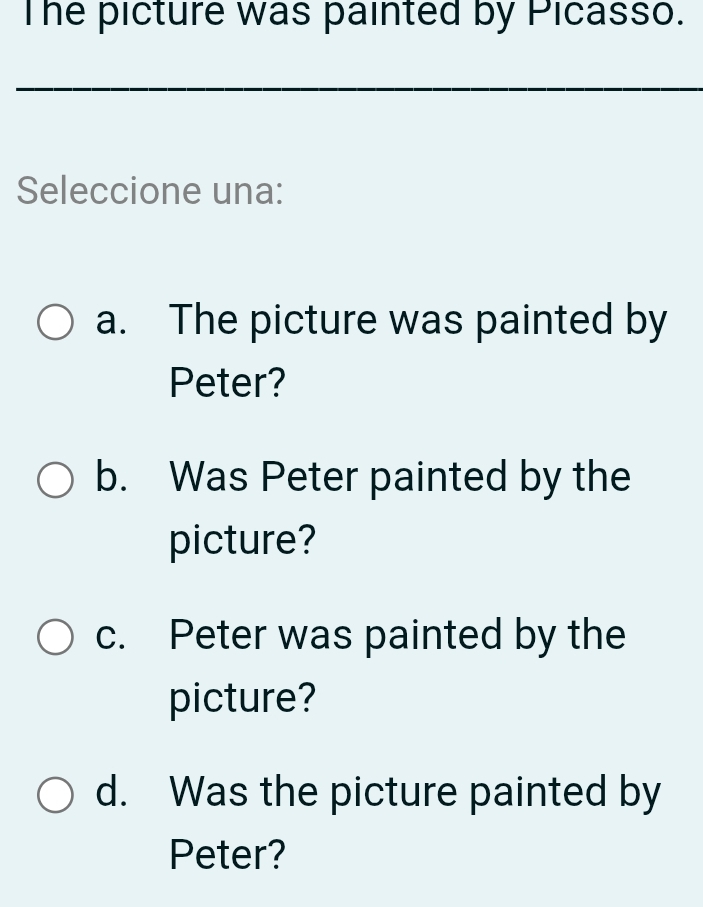The height and width of the screenshot is (907, 703).
Task: Click the letter 'a.' label
Action: [111, 321]
